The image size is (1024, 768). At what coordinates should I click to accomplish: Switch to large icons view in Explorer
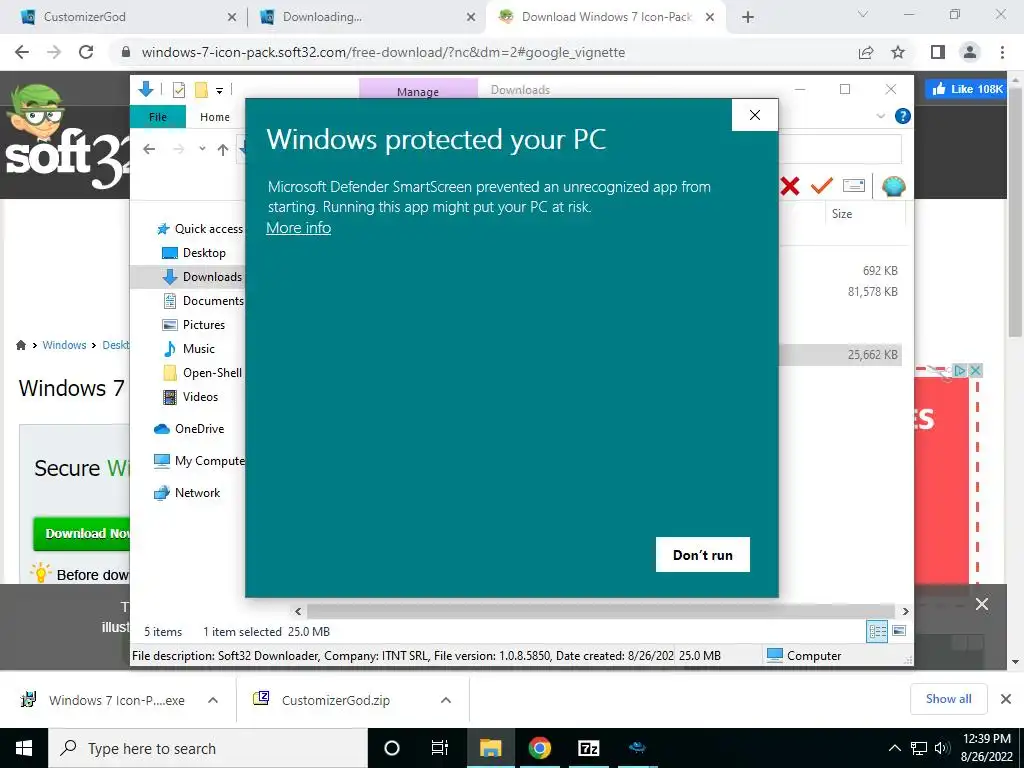(899, 631)
